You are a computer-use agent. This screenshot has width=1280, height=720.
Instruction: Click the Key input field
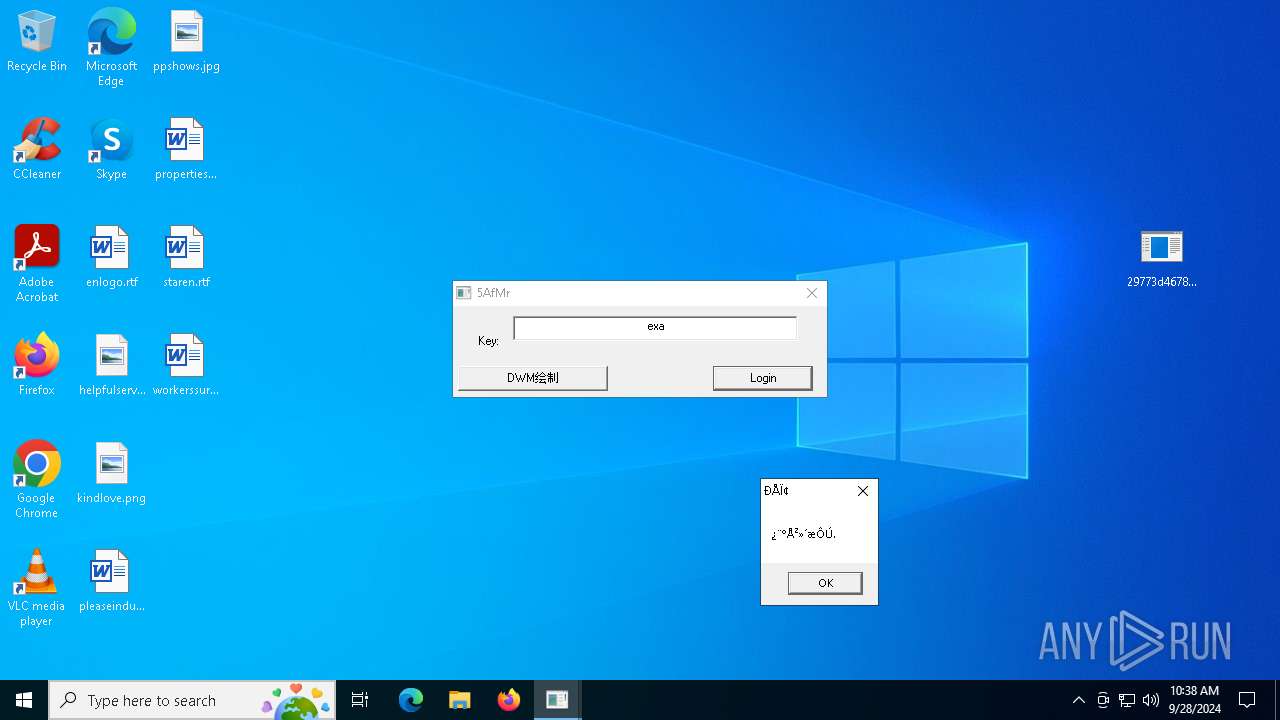[x=655, y=327]
